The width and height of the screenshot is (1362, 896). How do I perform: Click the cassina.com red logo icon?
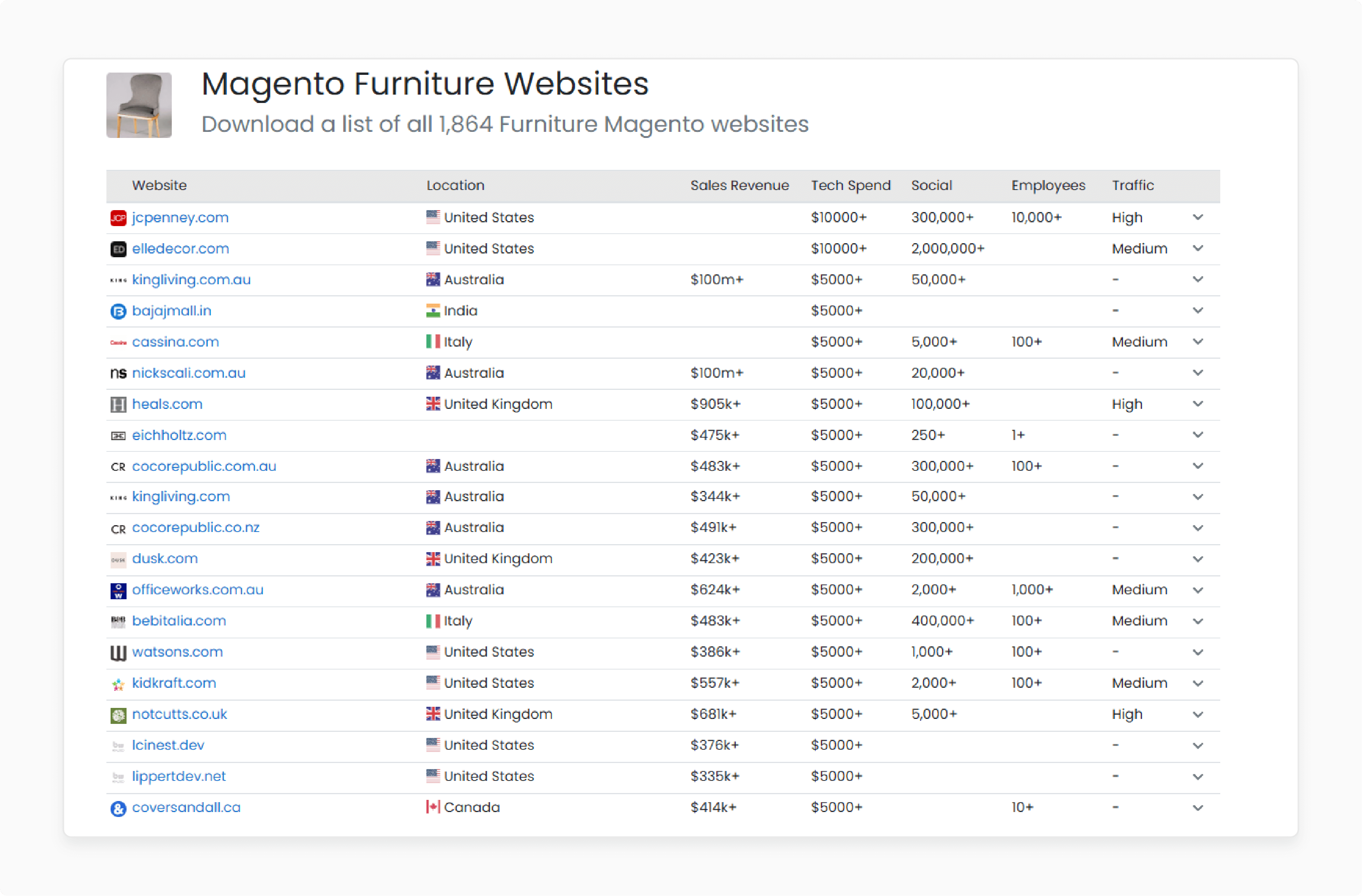[x=118, y=343]
